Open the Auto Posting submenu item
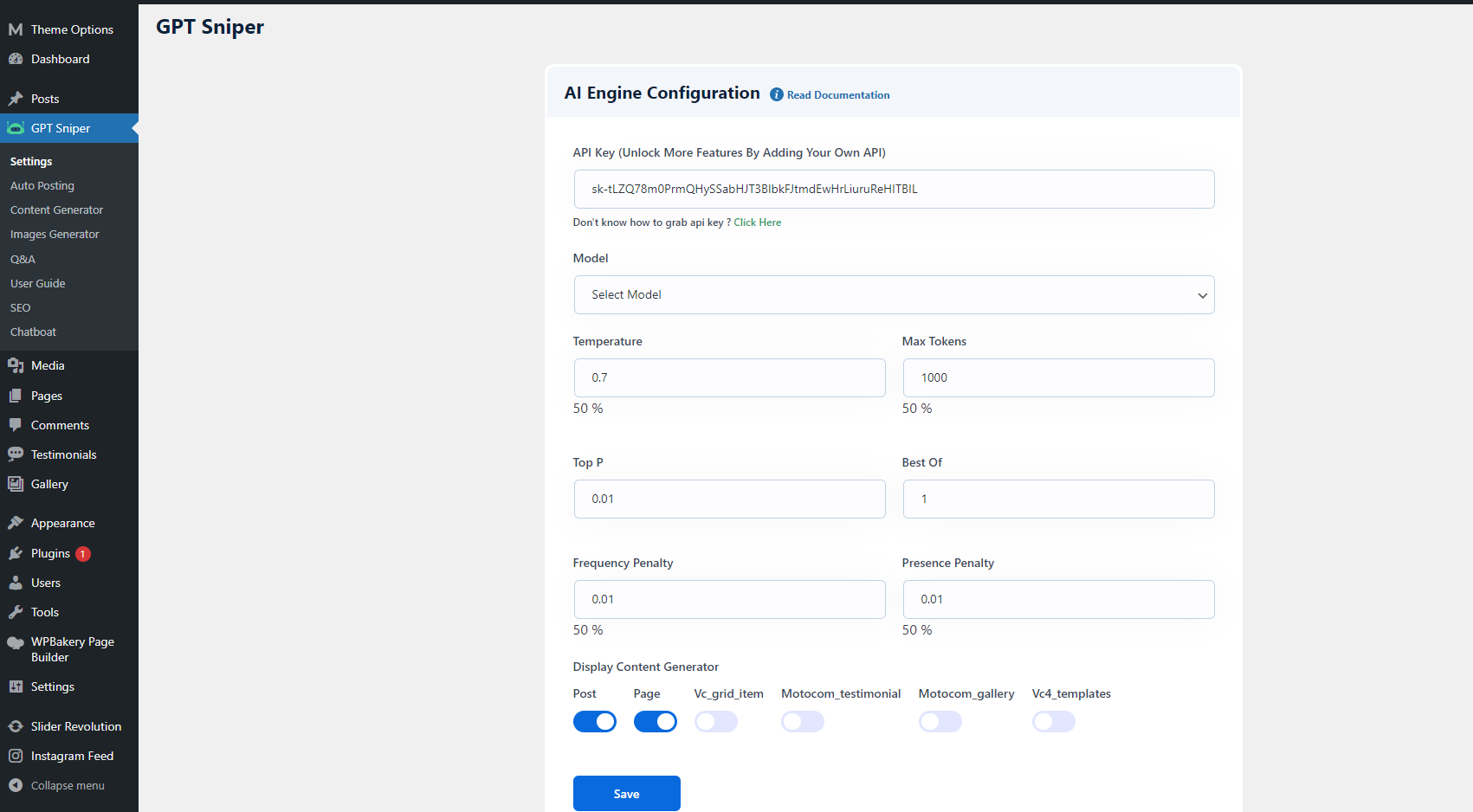 42,186
